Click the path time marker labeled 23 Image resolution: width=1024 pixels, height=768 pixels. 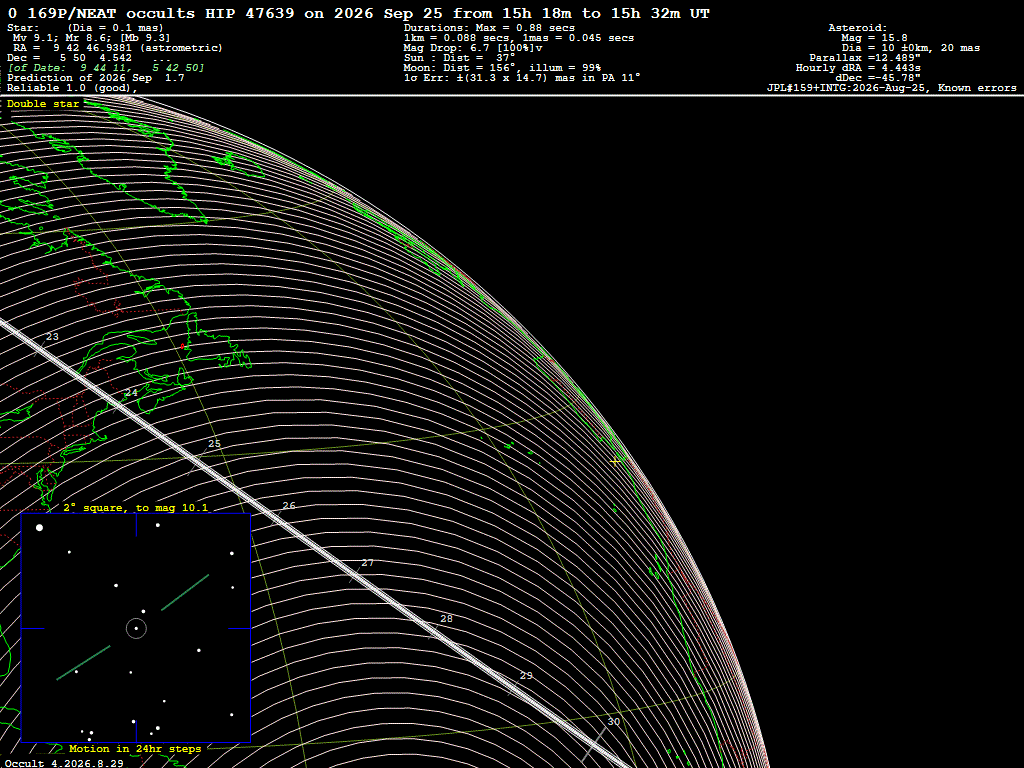(x=52, y=337)
